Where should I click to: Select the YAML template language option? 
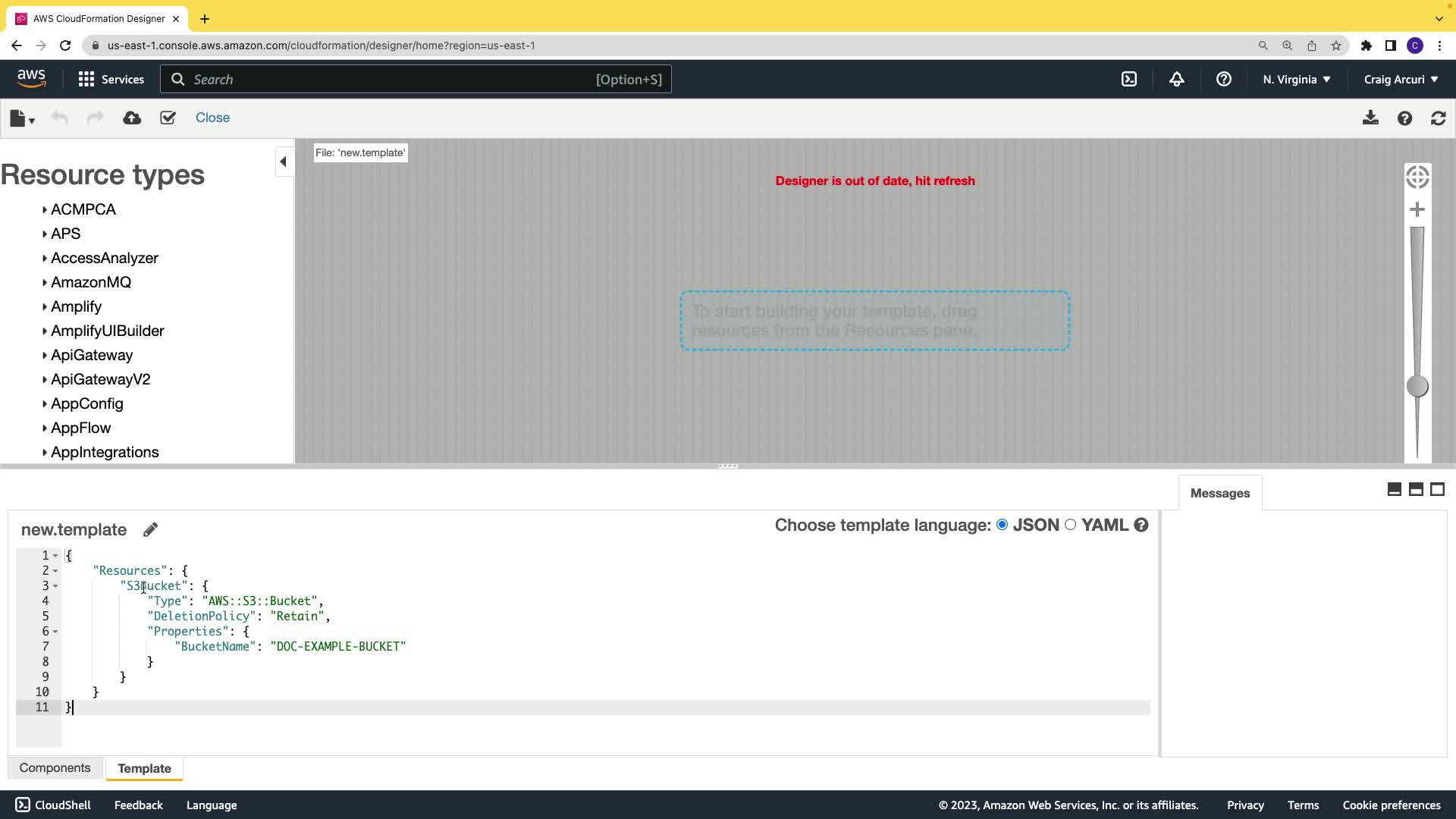(1070, 525)
